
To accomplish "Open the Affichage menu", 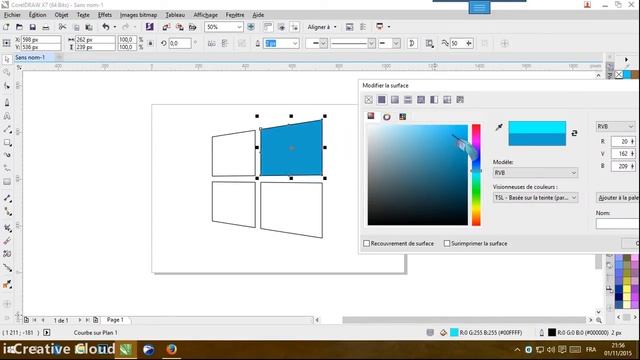I will (x=205, y=15).
